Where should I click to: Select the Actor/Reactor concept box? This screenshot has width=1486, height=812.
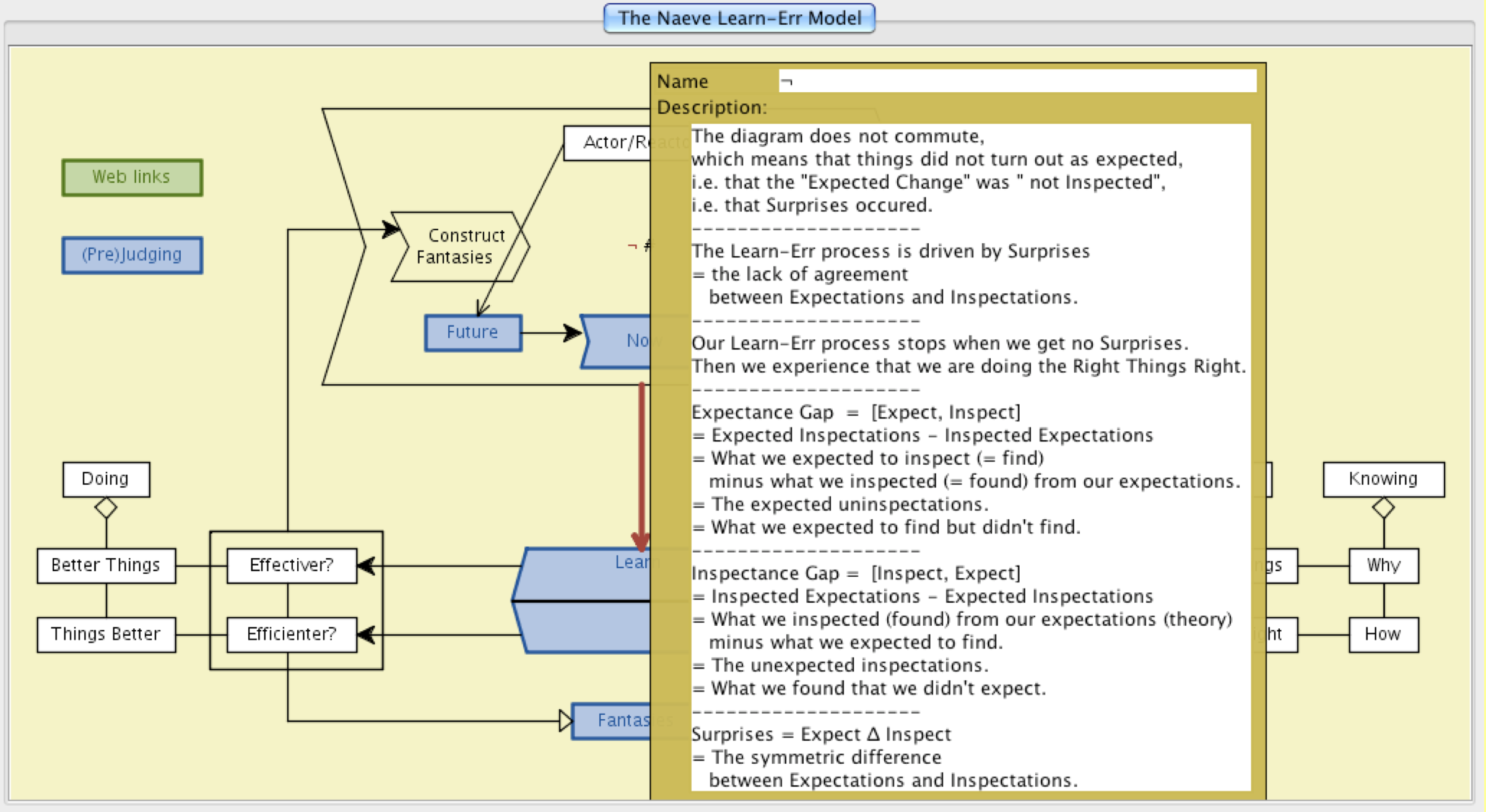point(607,143)
